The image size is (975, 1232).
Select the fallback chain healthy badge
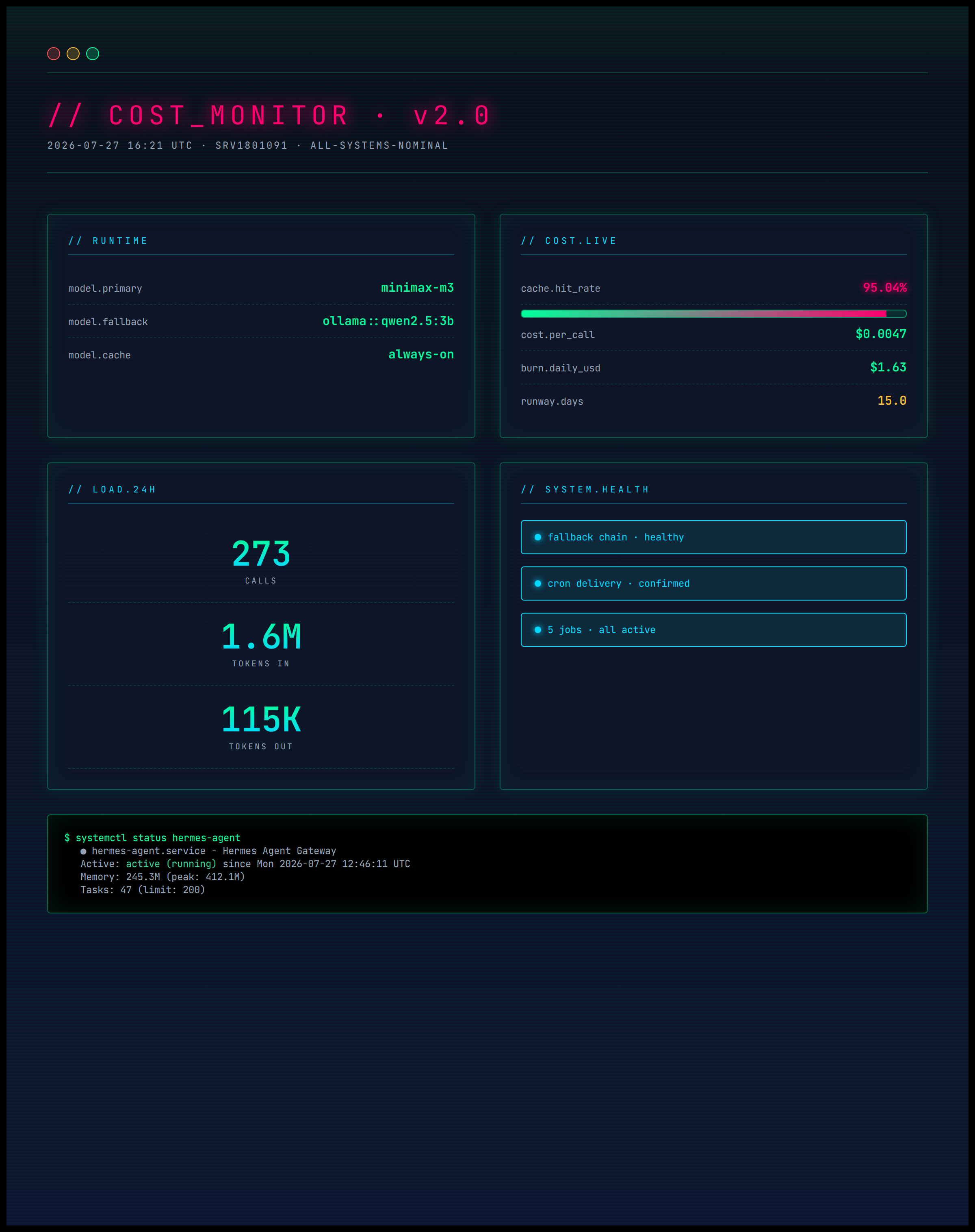pos(713,537)
